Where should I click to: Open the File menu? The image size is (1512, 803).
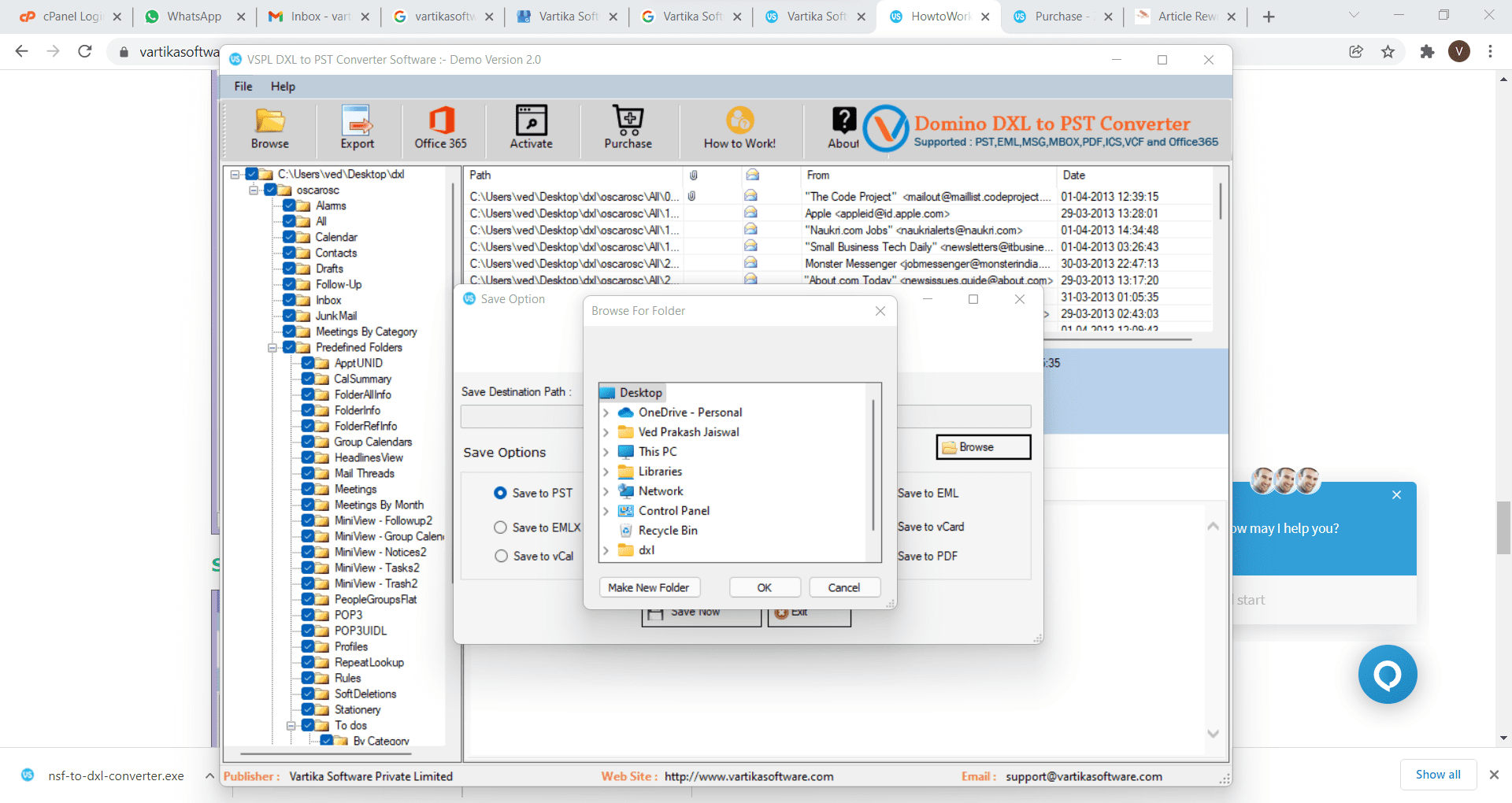(x=243, y=87)
